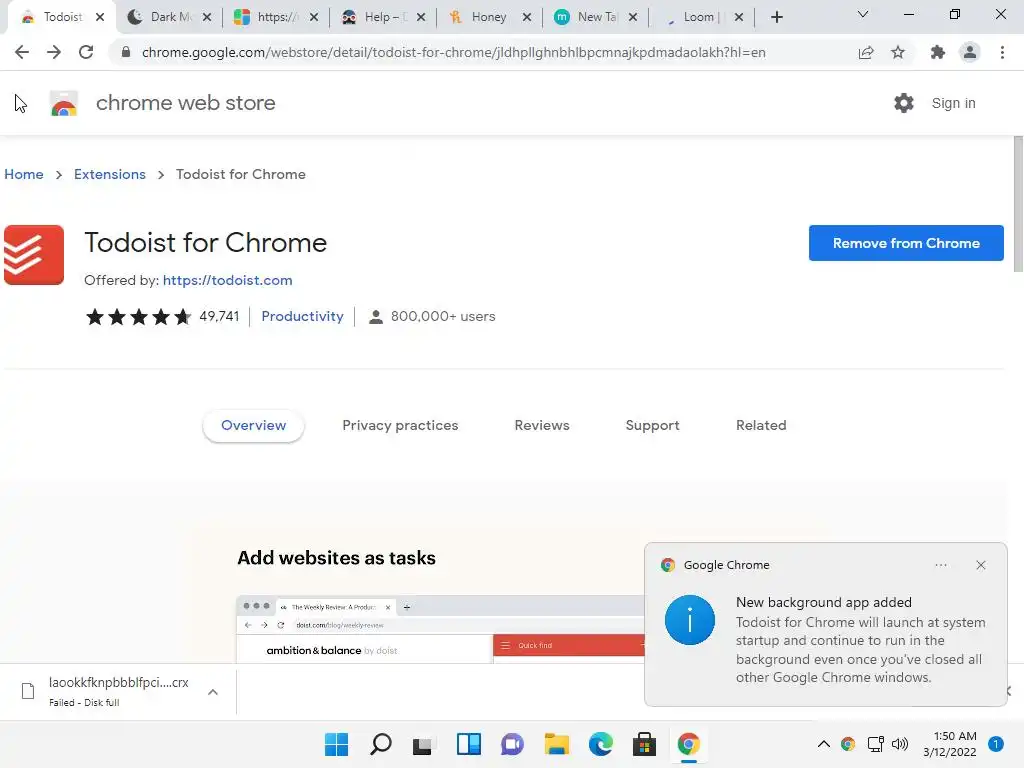Image resolution: width=1024 pixels, height=768 pixels.
Task: Open Chrome Web Store settings gear
Action: coord(904,103)
